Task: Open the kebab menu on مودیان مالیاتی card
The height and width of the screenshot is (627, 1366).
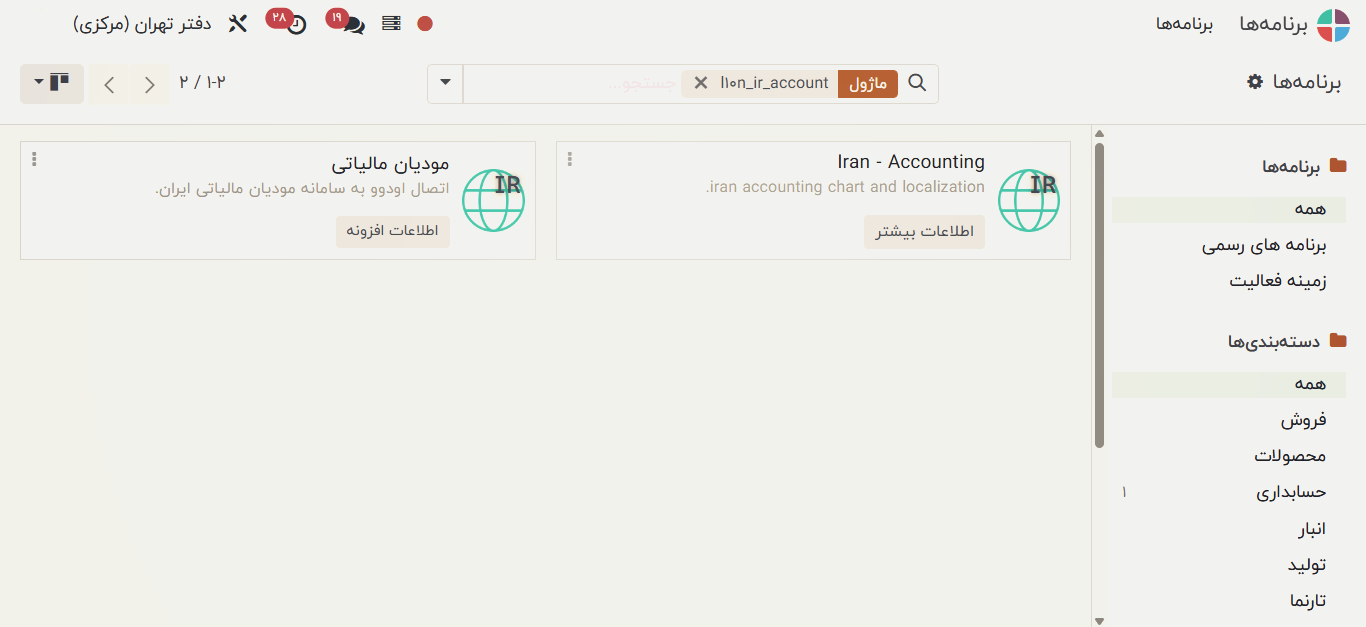Action: [35, 159]
